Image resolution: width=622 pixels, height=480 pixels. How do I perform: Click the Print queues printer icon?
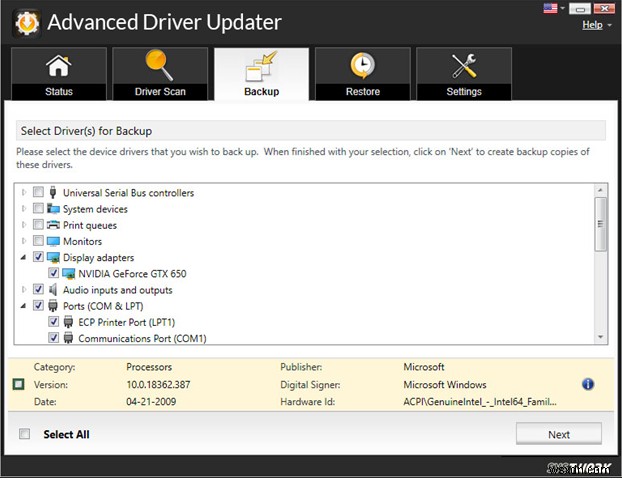click(54, 225)
